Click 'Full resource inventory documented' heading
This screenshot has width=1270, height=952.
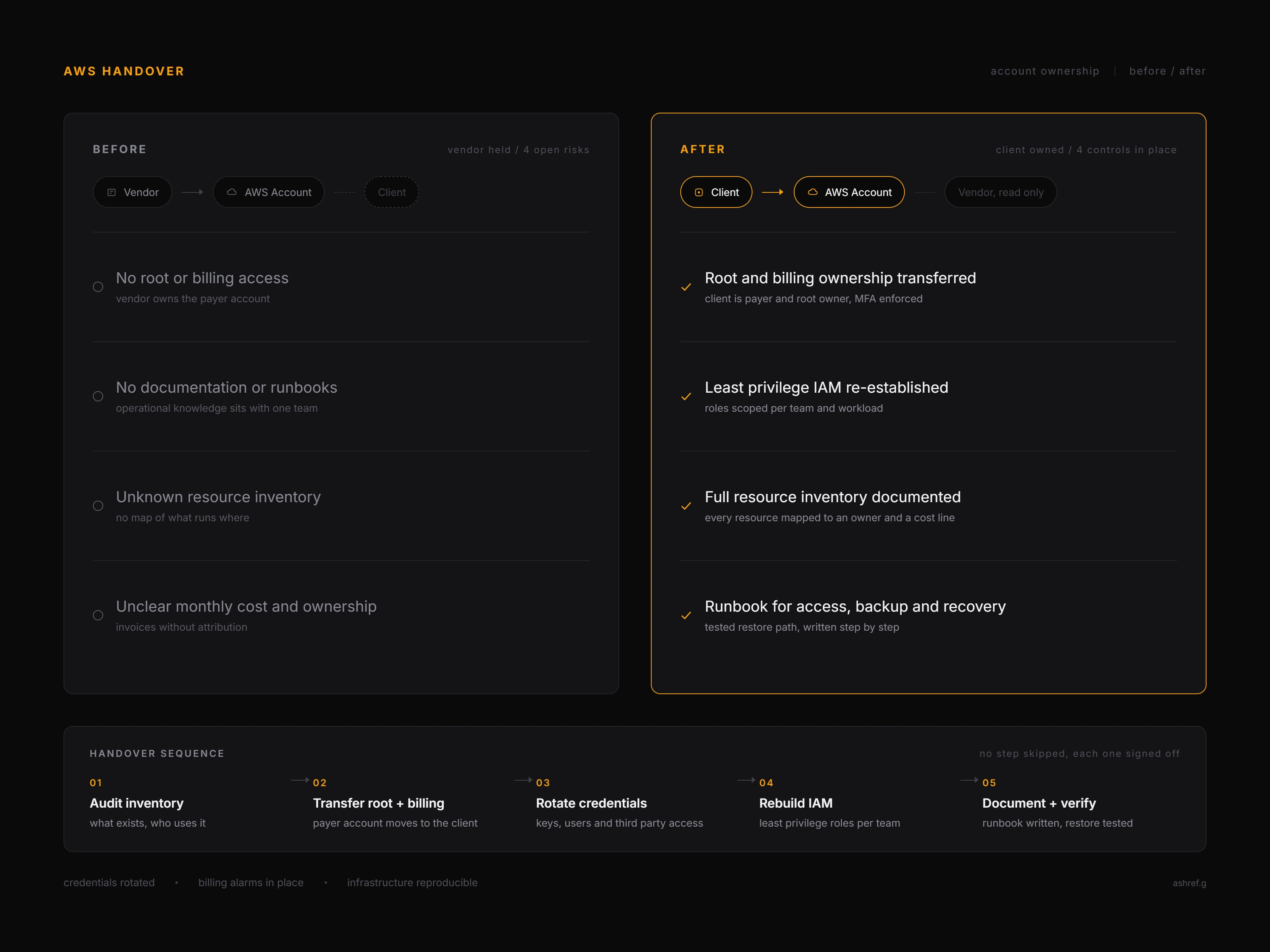click(833, 497)
